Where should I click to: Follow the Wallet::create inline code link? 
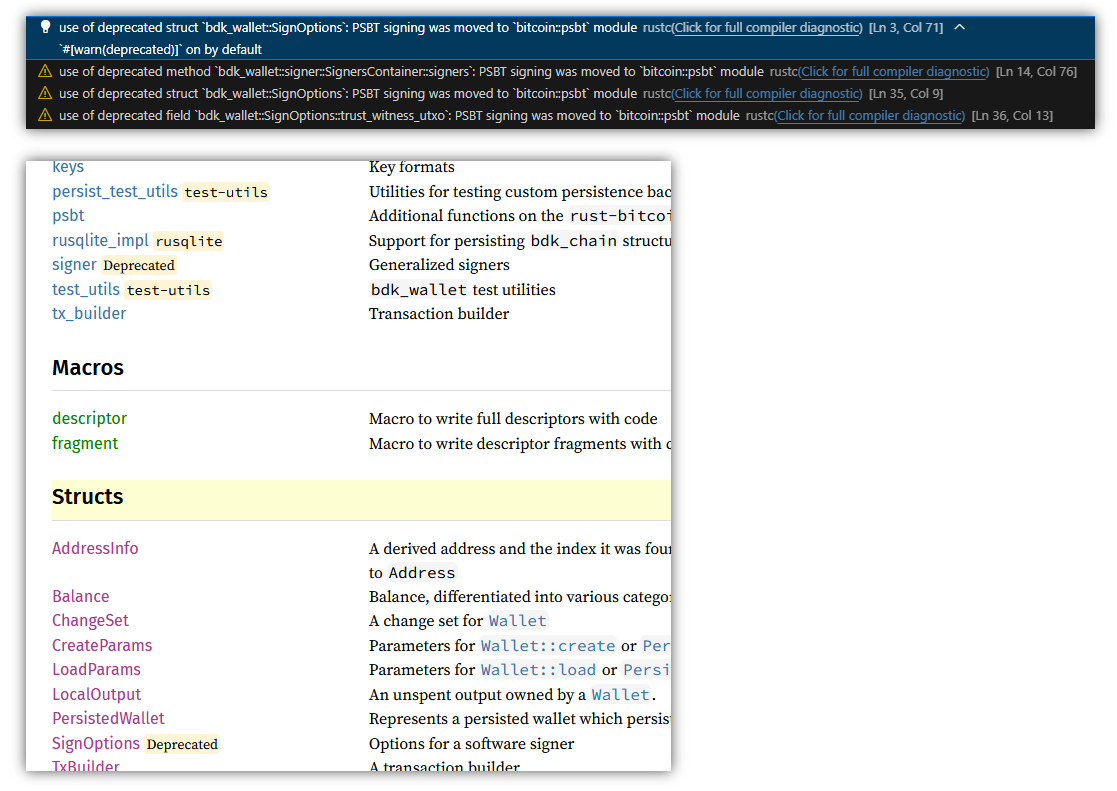click(x=547, y=646)
